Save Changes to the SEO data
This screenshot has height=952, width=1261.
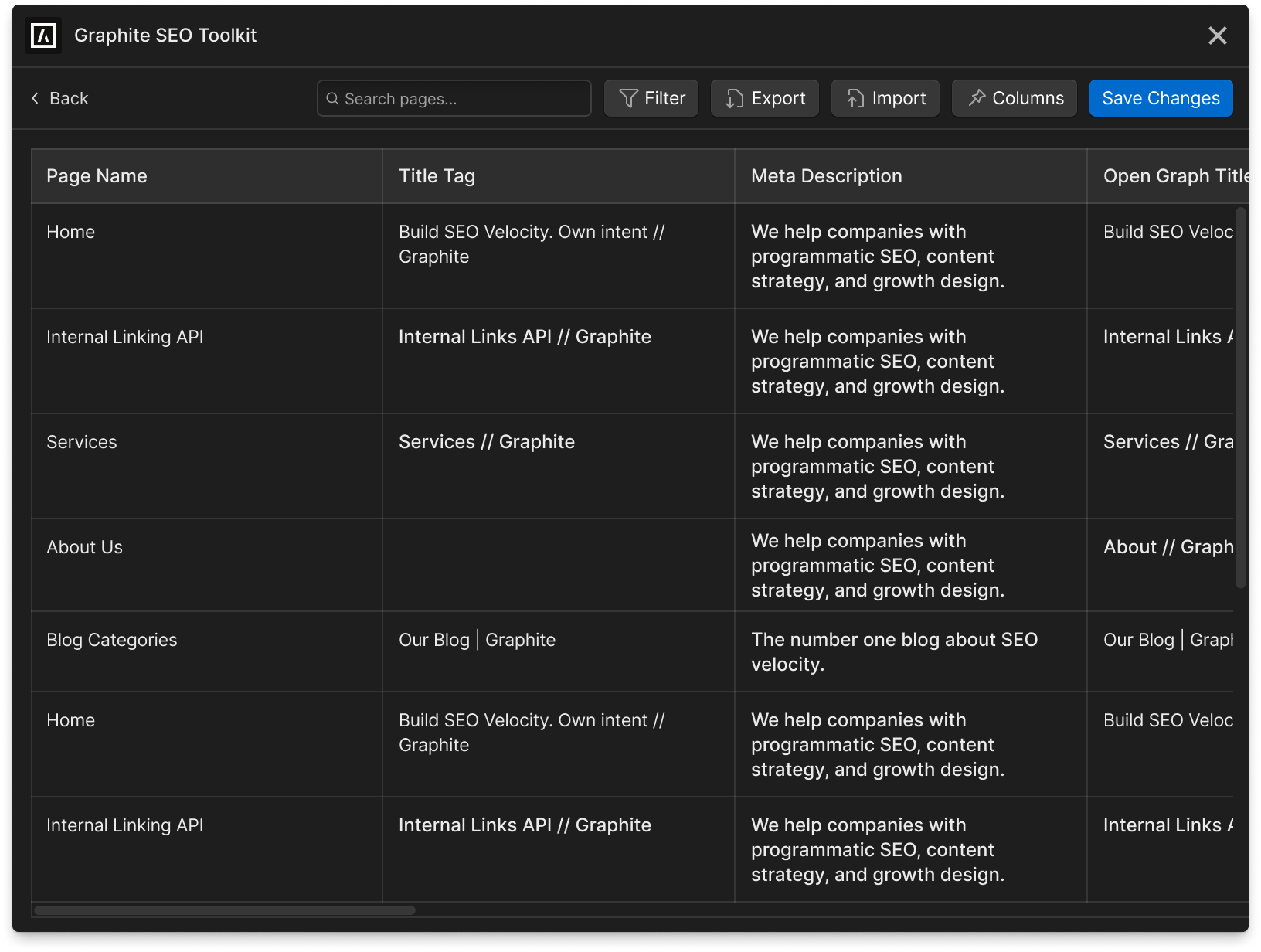(1161, 98)
